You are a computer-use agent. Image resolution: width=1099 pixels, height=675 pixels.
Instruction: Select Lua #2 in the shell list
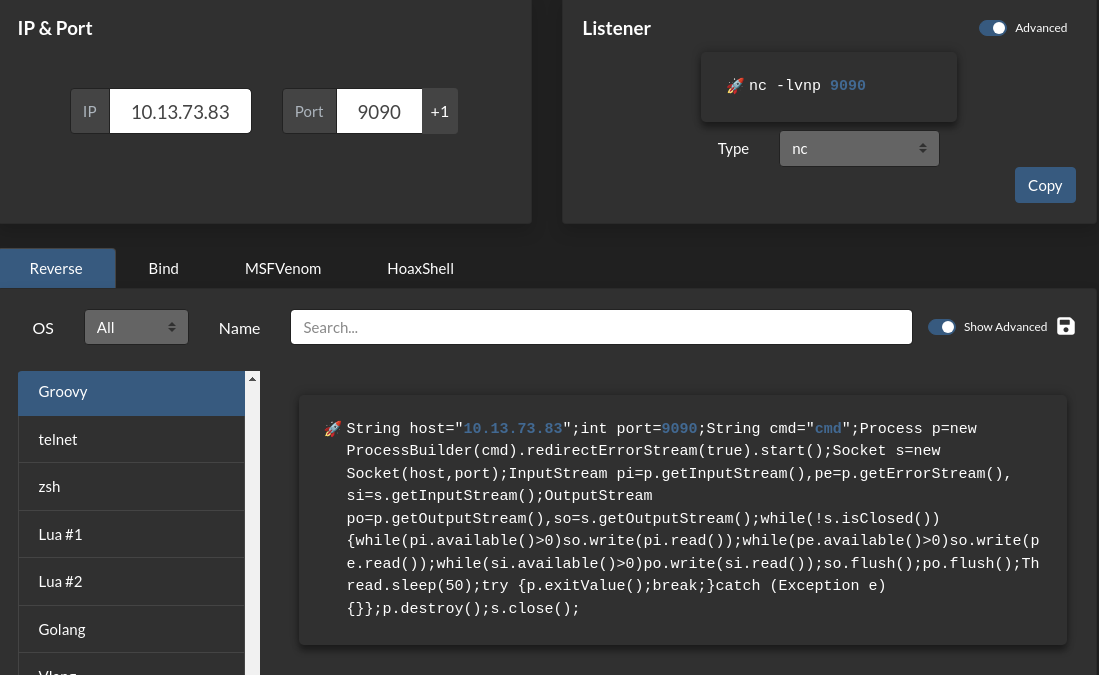132,582
